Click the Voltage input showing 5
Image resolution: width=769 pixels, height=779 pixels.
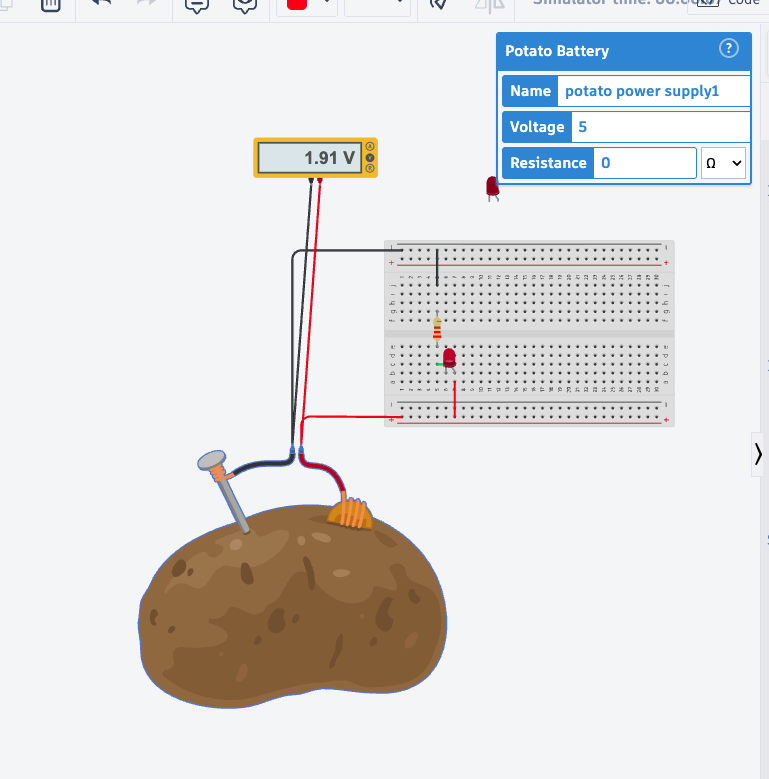point(661,127)
